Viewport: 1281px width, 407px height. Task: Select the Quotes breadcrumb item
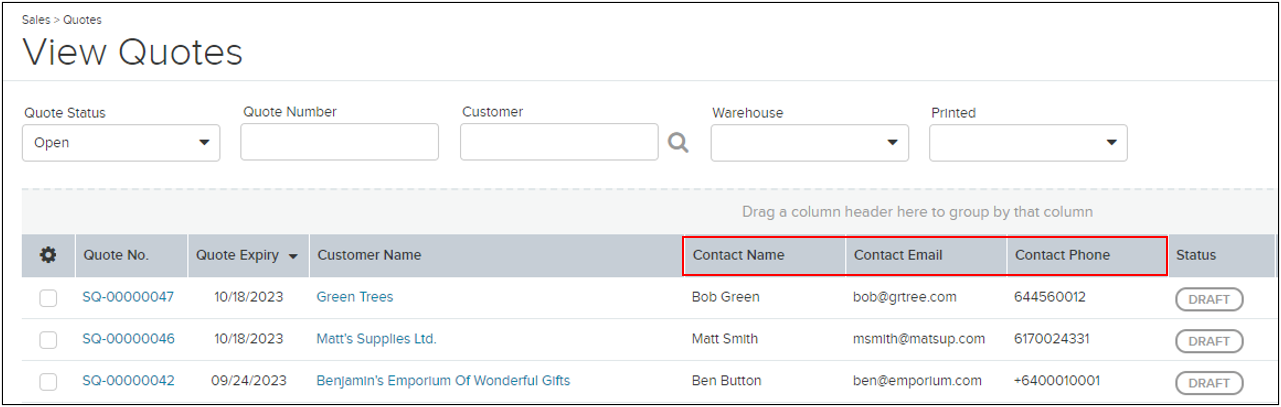(82, 20)
